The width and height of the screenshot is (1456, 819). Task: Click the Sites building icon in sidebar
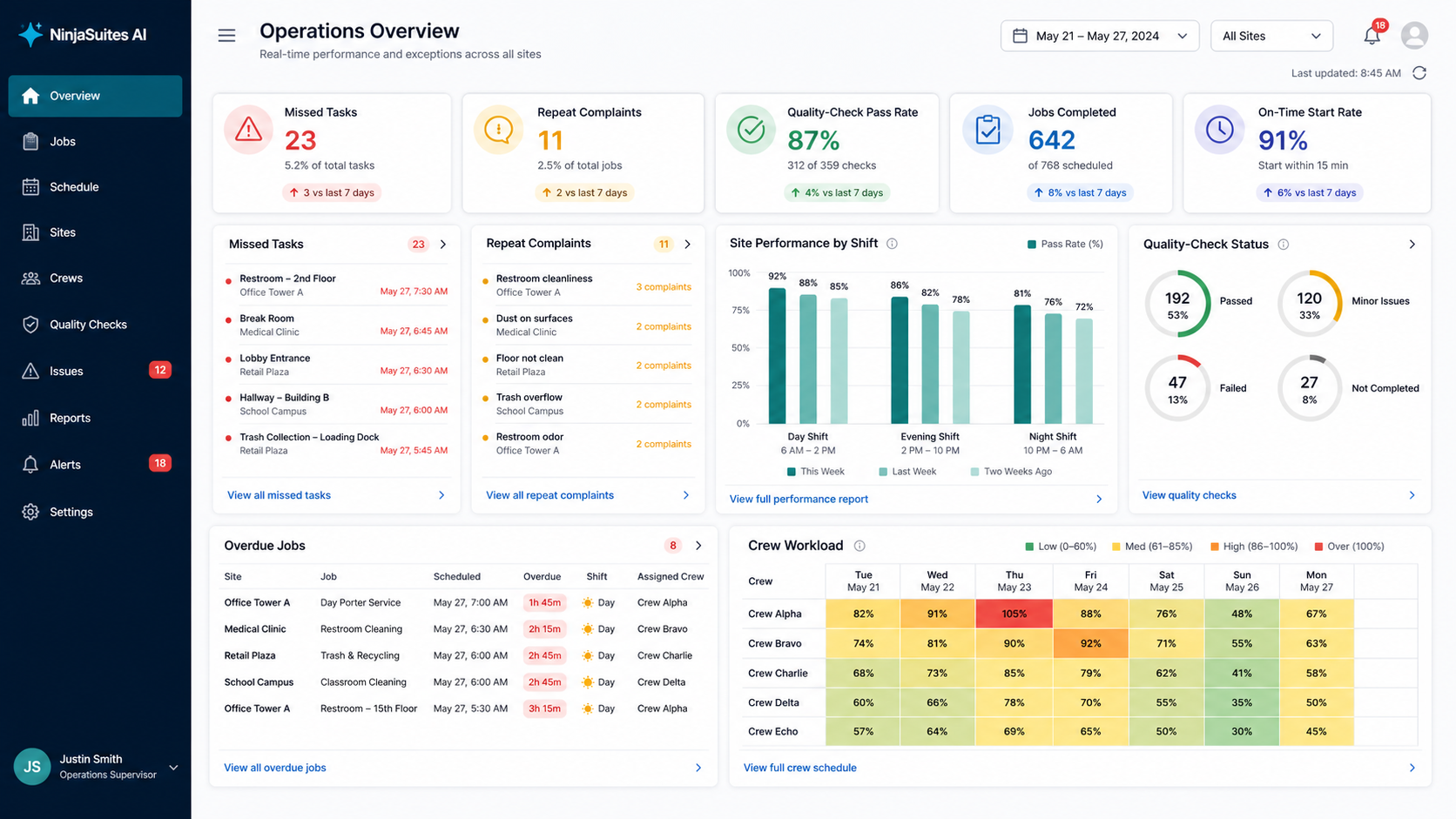pos(30,232)
